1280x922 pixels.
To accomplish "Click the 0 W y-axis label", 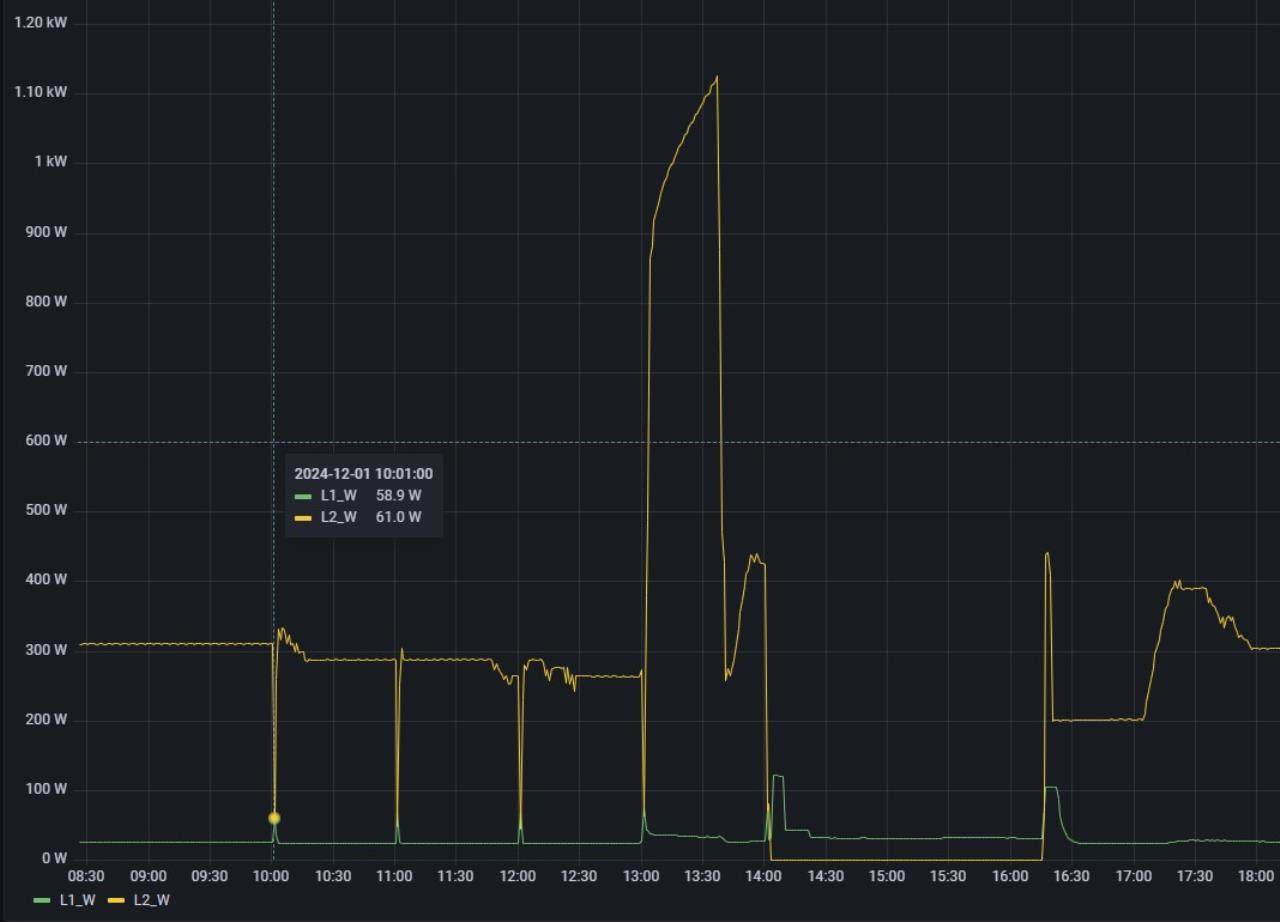I will pos(55,858).
